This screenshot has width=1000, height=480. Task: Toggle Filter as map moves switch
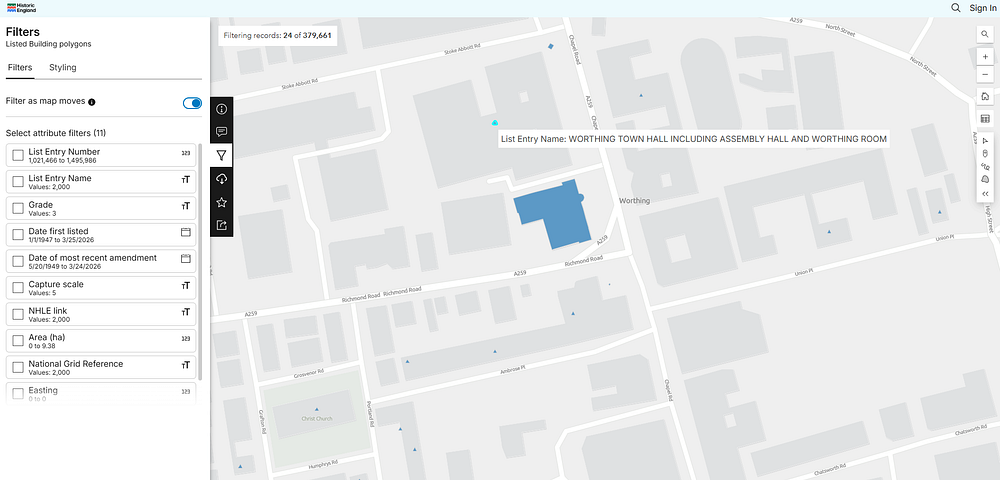(x=192, y=103)
